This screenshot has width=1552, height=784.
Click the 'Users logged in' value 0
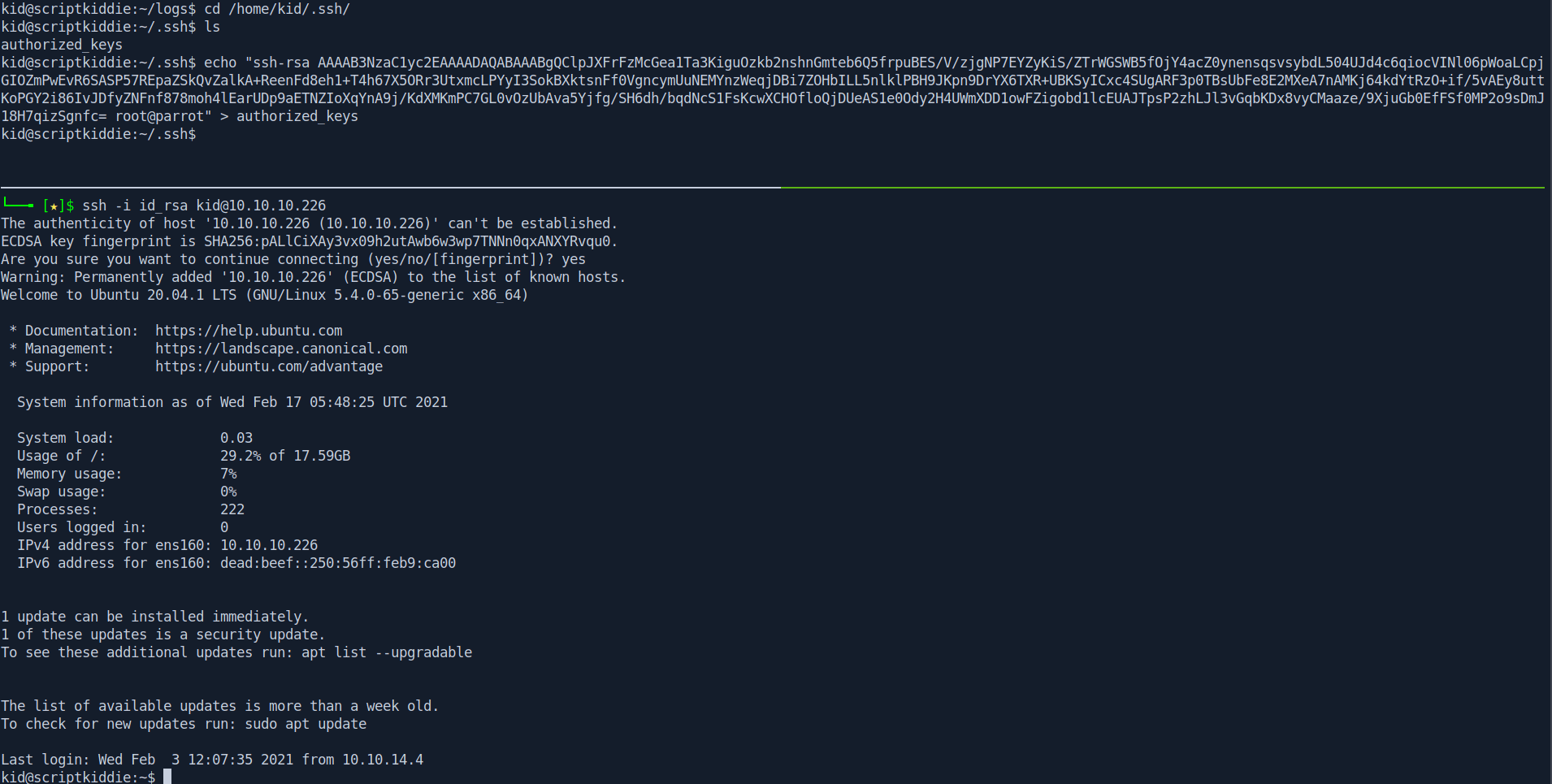tap(224, 527)
